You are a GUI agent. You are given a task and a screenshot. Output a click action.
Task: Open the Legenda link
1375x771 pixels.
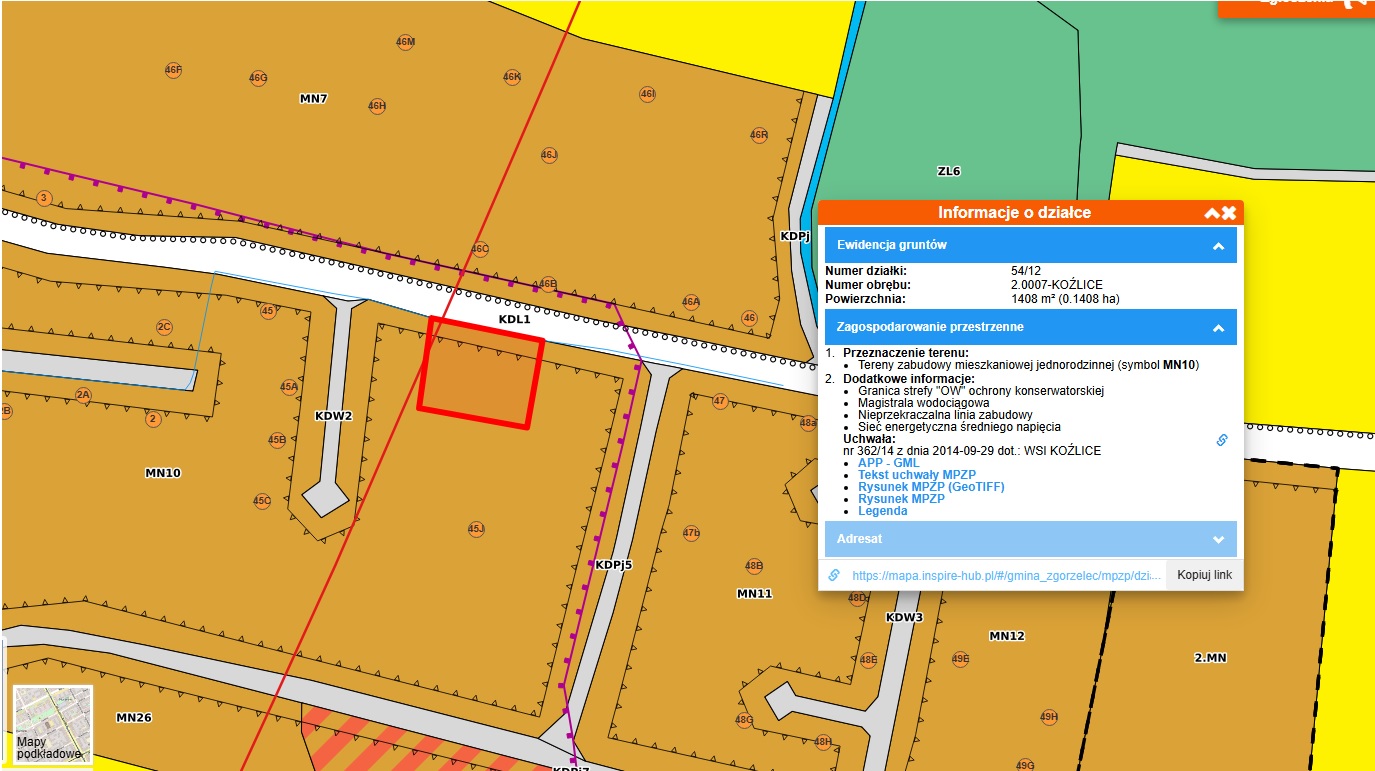(x=882, y=511)
